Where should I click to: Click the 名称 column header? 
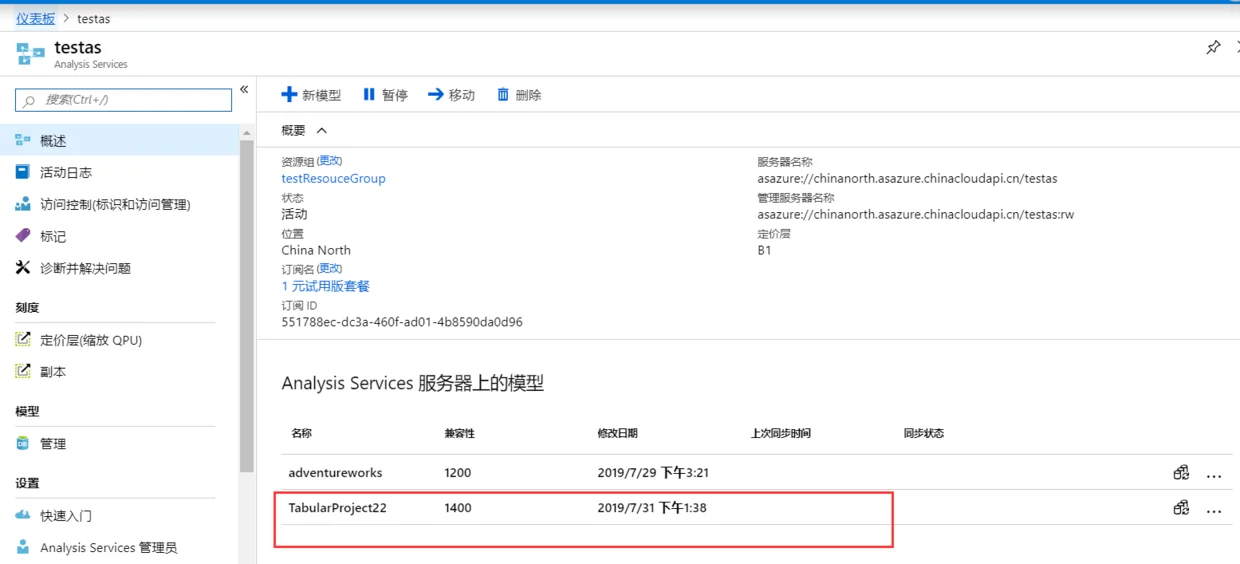301,433
